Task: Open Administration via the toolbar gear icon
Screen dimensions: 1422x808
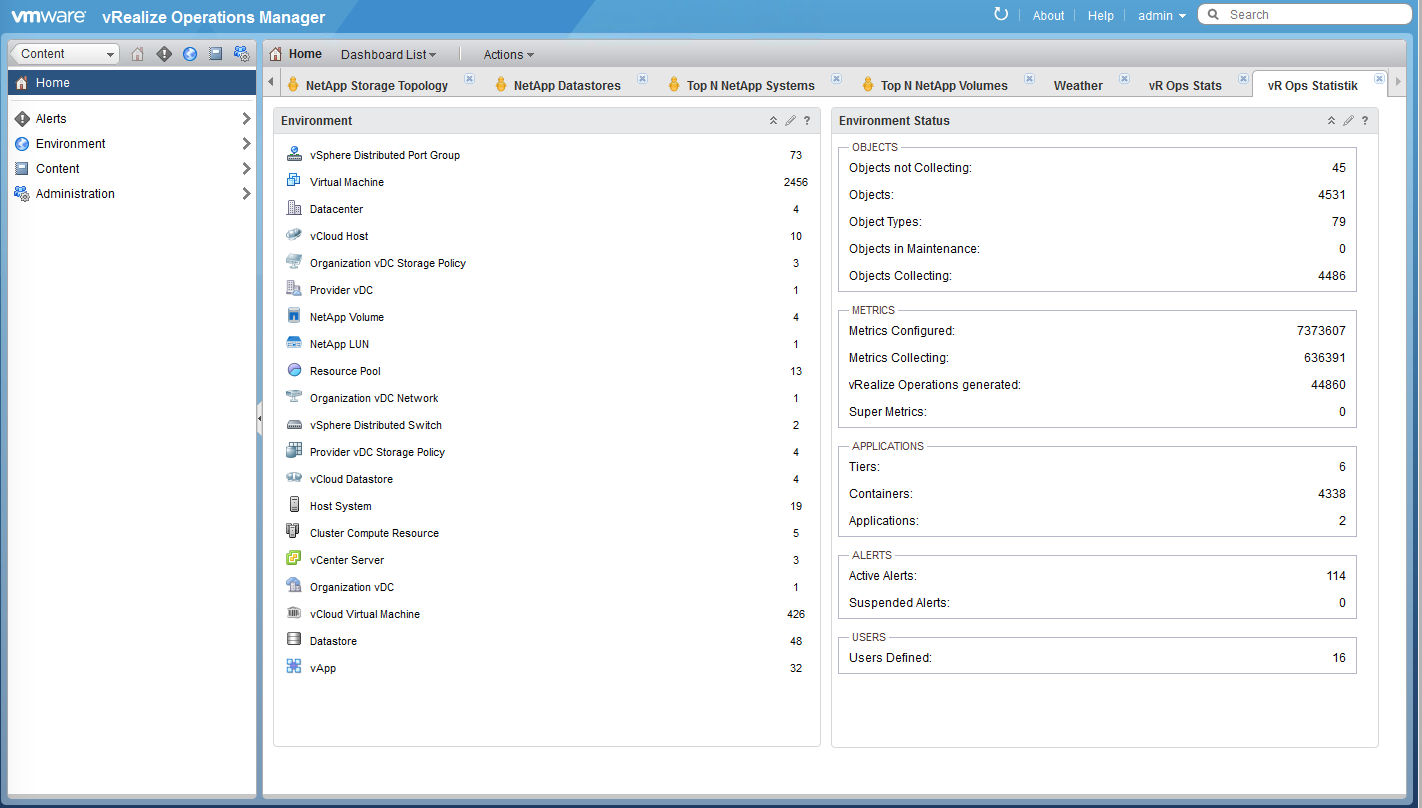Action: 241,54
